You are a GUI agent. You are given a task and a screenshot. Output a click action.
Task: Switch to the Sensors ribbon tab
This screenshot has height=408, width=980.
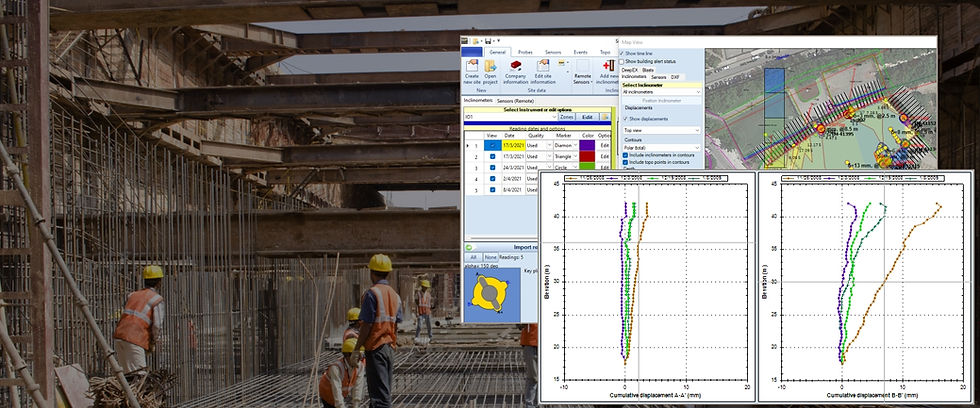553,52
